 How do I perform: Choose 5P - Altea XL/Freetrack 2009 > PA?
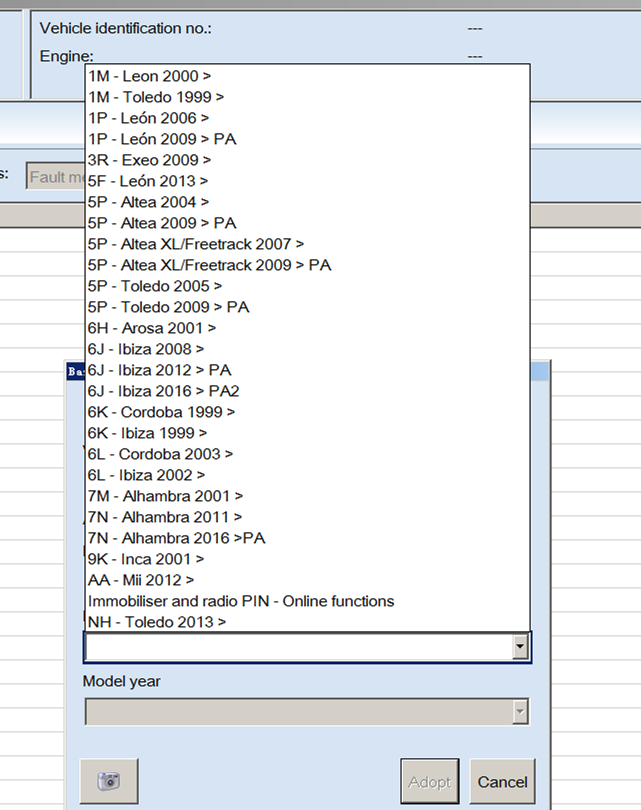click(x=307, y=265)
